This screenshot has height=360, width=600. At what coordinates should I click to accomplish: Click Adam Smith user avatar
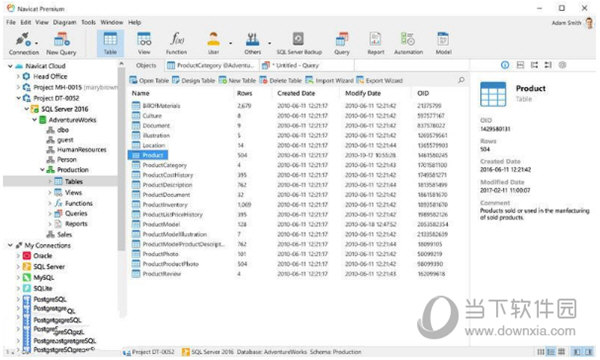(590, 23)
